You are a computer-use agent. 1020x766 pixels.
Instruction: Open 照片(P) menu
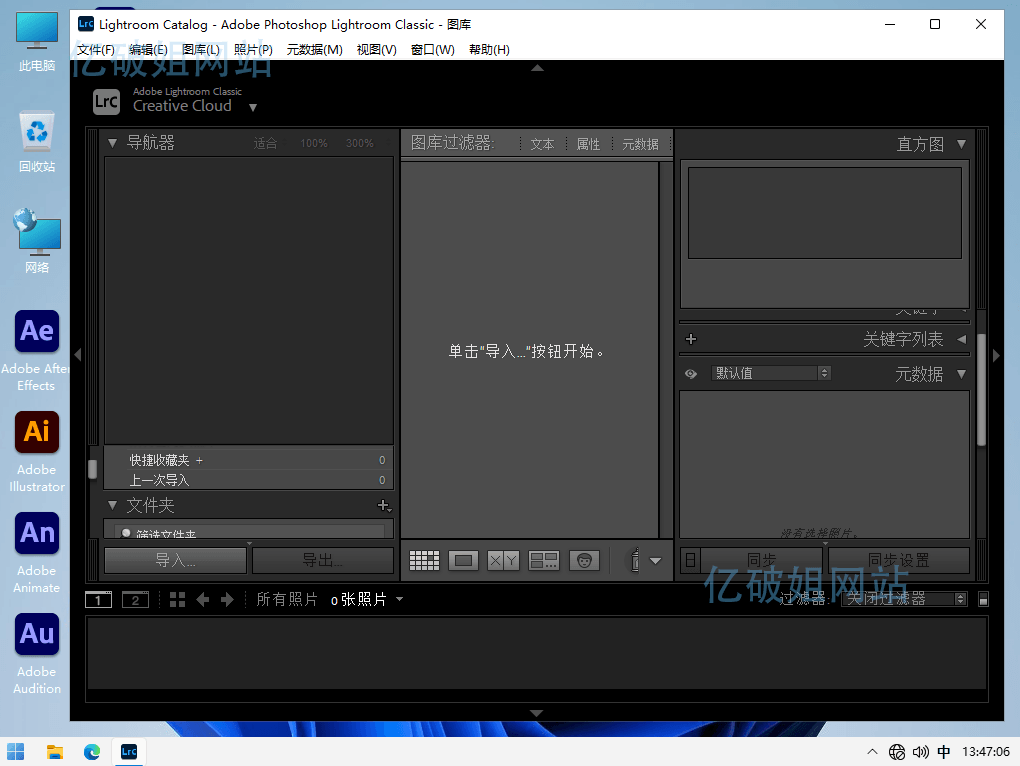pos(253,49)
